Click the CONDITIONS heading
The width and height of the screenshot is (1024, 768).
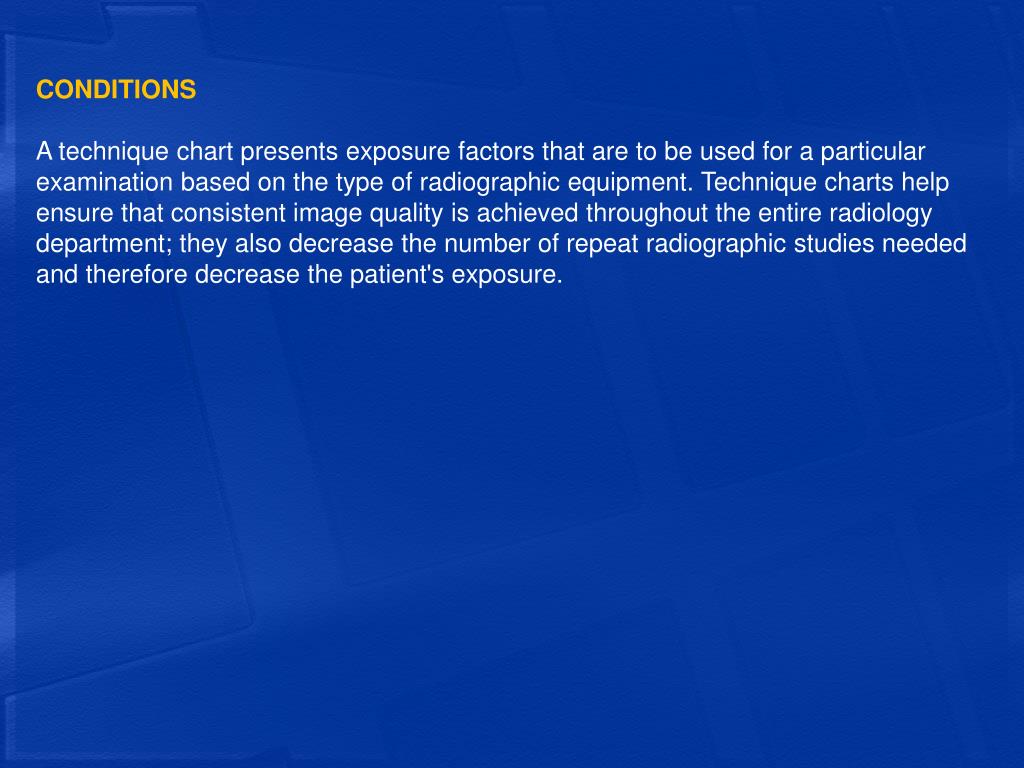(x=116, y=89)
